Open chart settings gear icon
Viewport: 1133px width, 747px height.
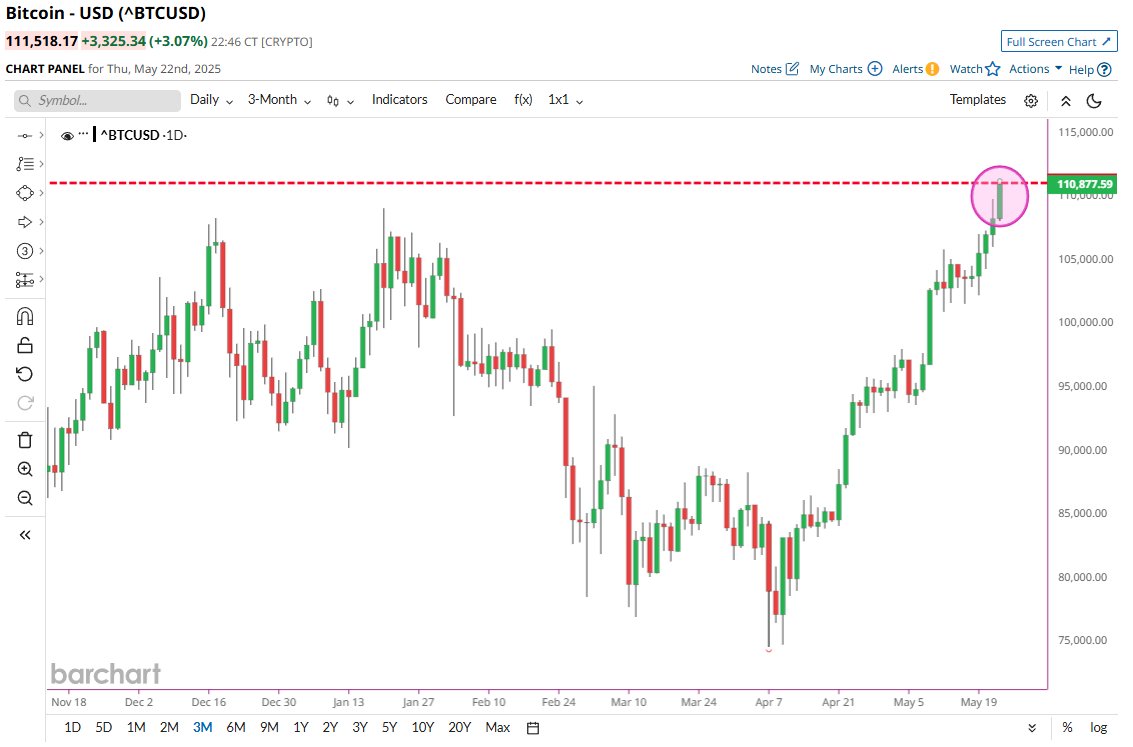pos(1031,100)
